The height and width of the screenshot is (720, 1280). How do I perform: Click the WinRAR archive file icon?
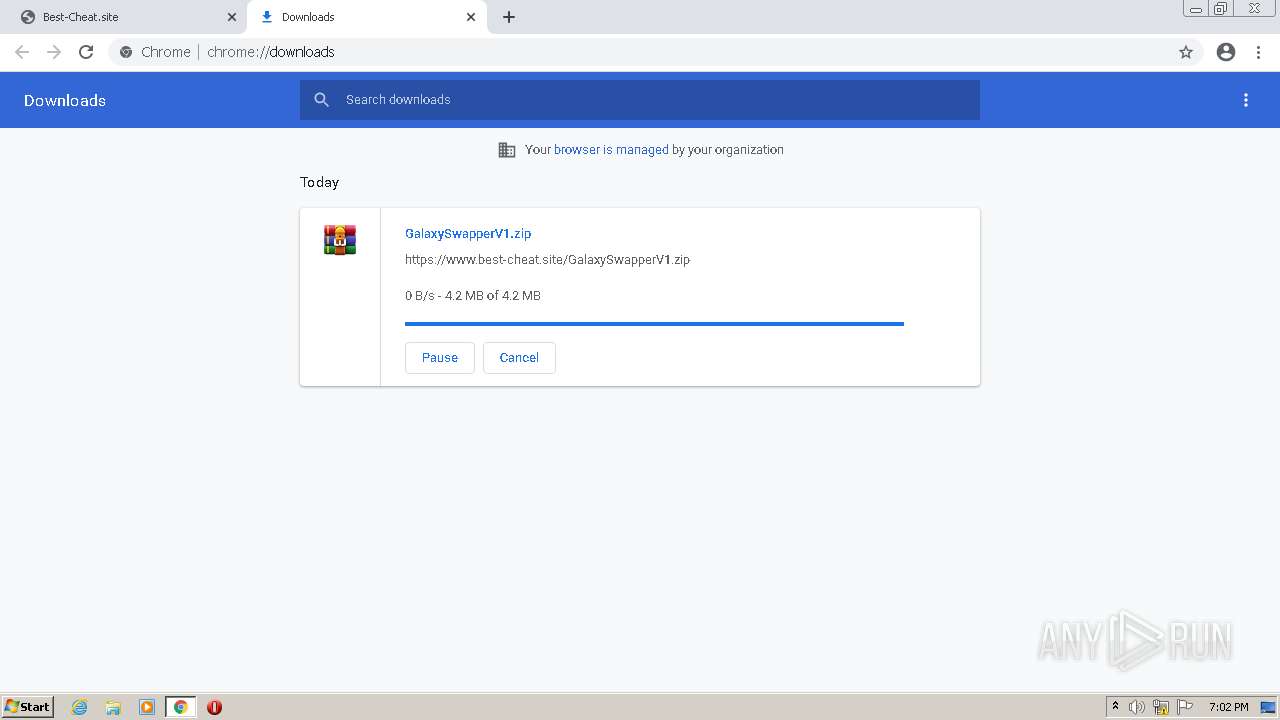pos(340,240)
